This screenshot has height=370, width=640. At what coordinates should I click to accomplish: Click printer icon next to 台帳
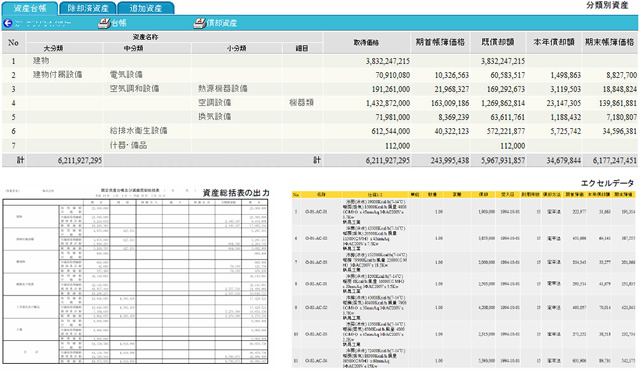click(x=104, y=23)
